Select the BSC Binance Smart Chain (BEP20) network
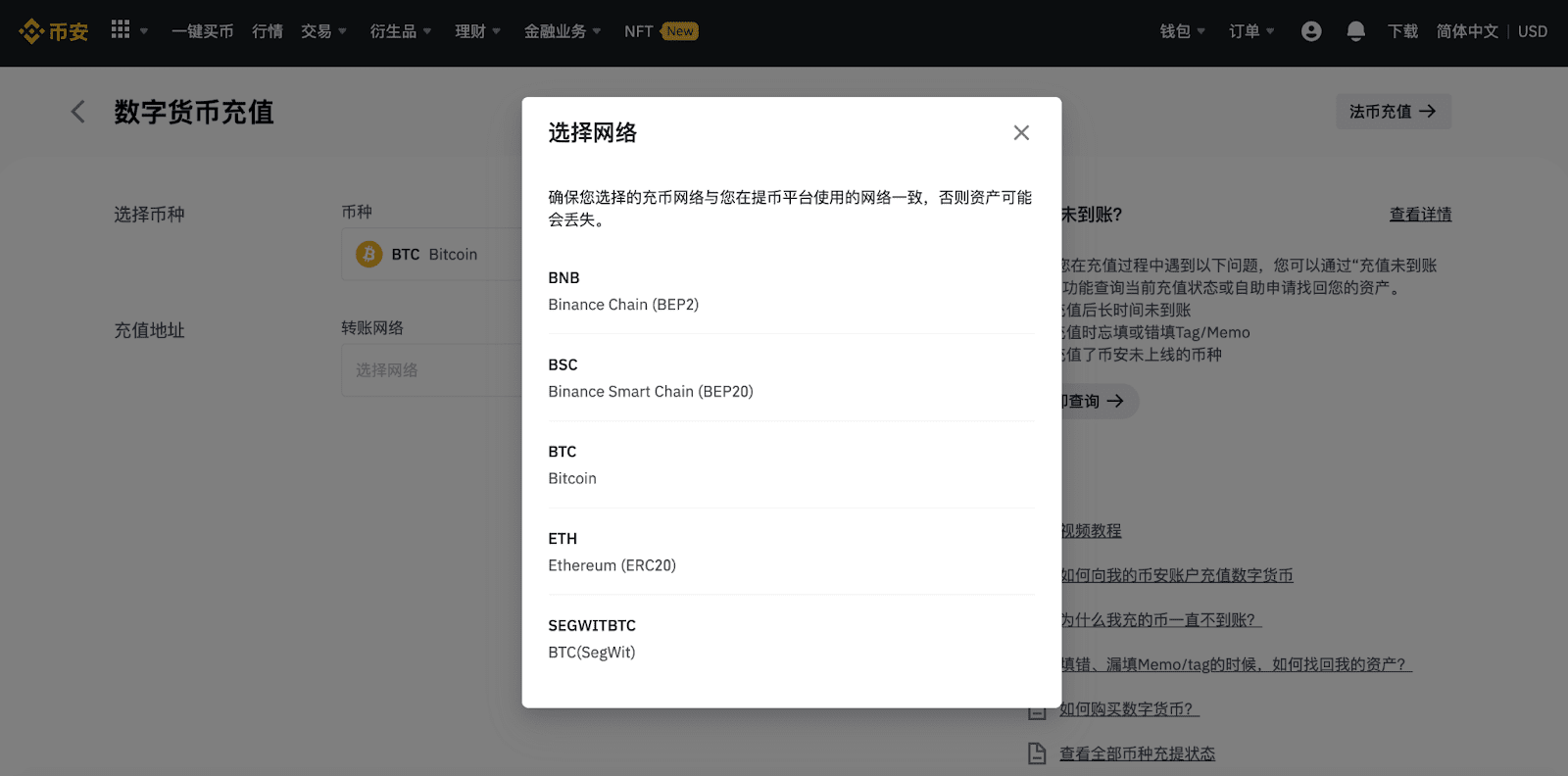This screenshot has width=1568, height=776. (792, 378)
